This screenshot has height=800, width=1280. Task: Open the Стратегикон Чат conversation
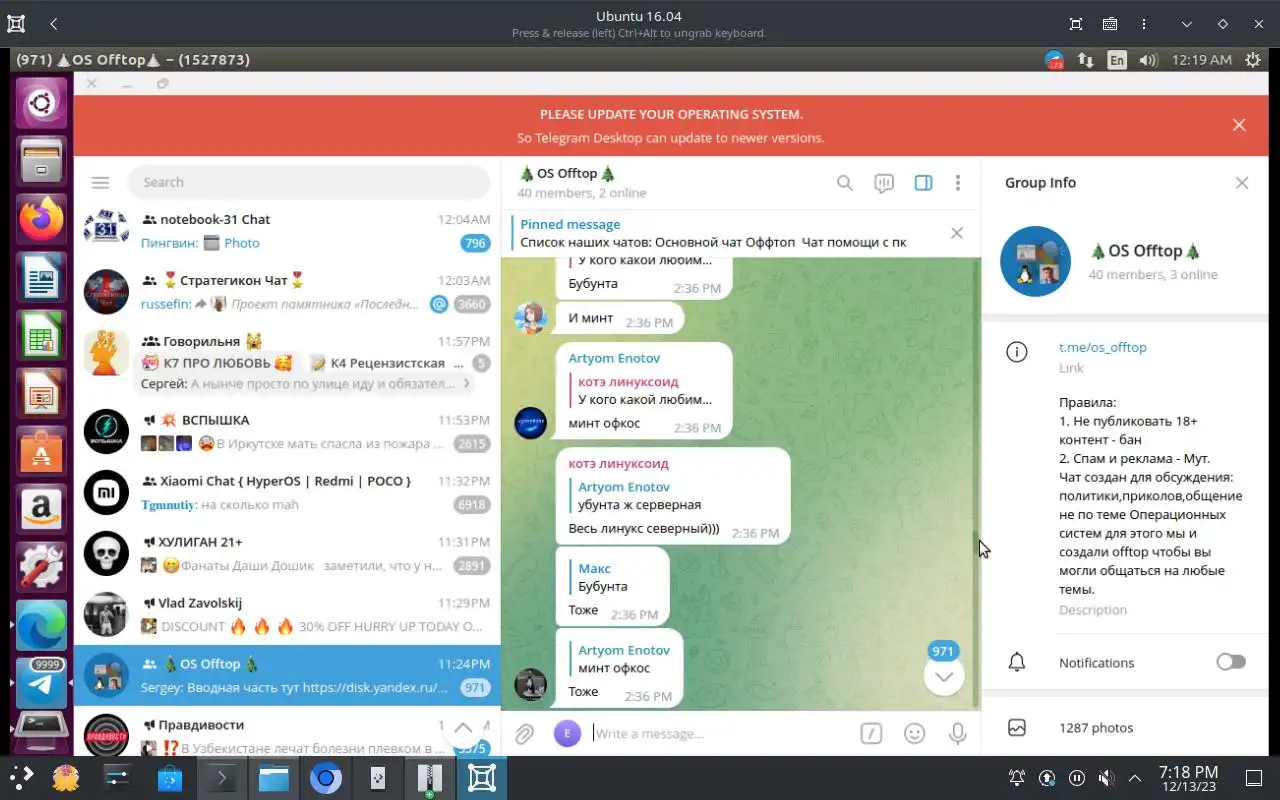tap(287, 292)
